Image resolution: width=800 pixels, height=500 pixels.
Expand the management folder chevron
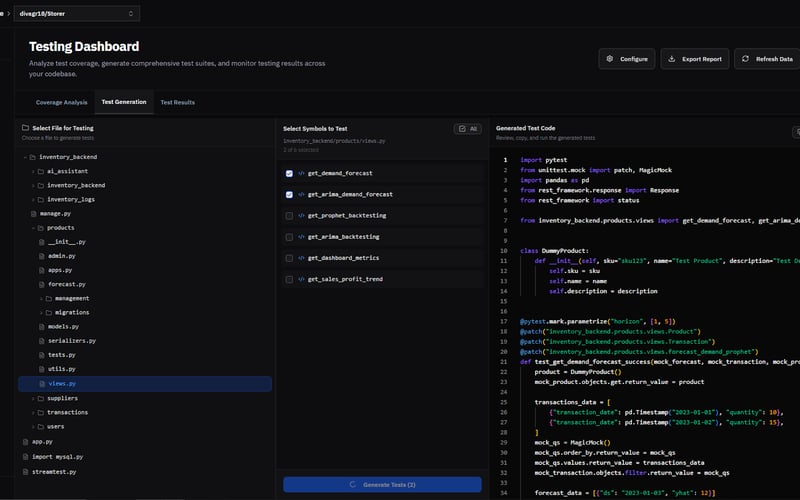point(41,298)
